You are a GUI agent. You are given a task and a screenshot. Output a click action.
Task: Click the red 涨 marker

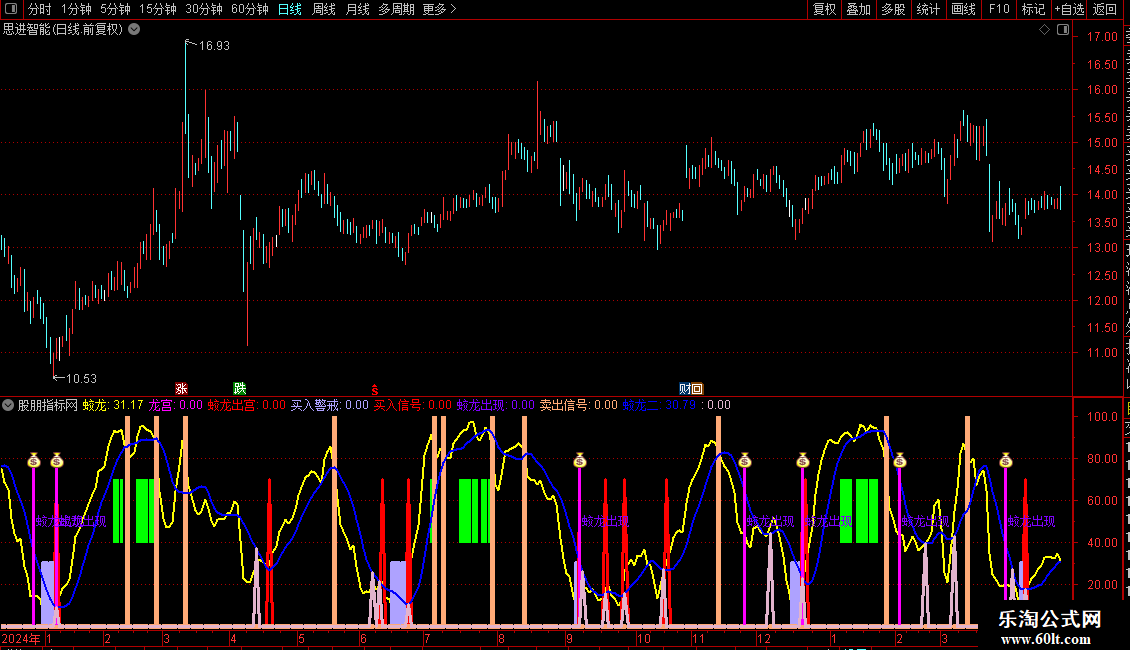pyautogui.click(x=182, y=388)
